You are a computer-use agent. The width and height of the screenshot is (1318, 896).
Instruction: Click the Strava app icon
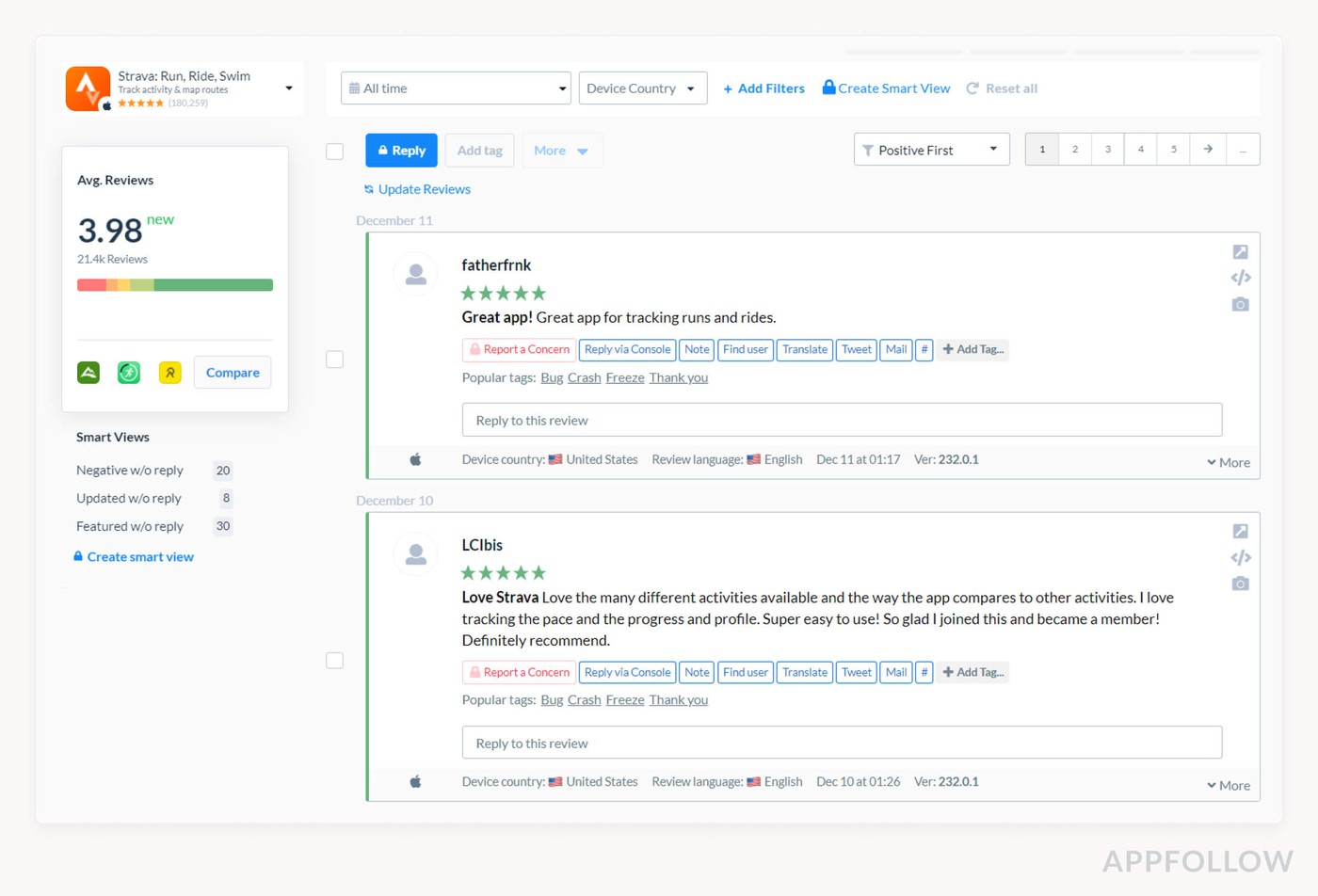coord(88,89)
